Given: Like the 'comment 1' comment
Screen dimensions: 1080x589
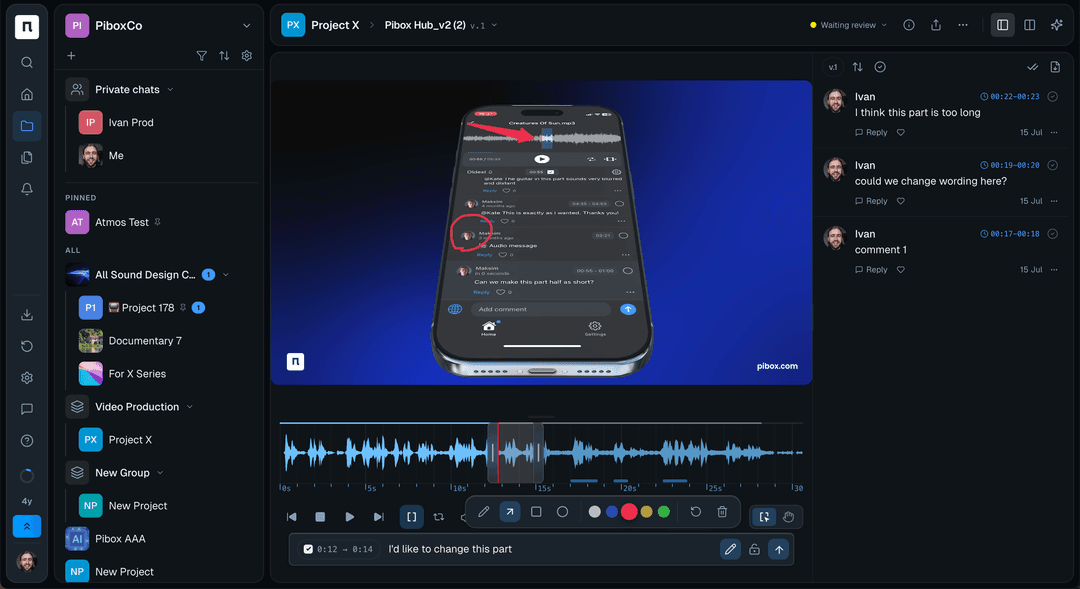Looking at the screenshot, I should click(901, 270).
